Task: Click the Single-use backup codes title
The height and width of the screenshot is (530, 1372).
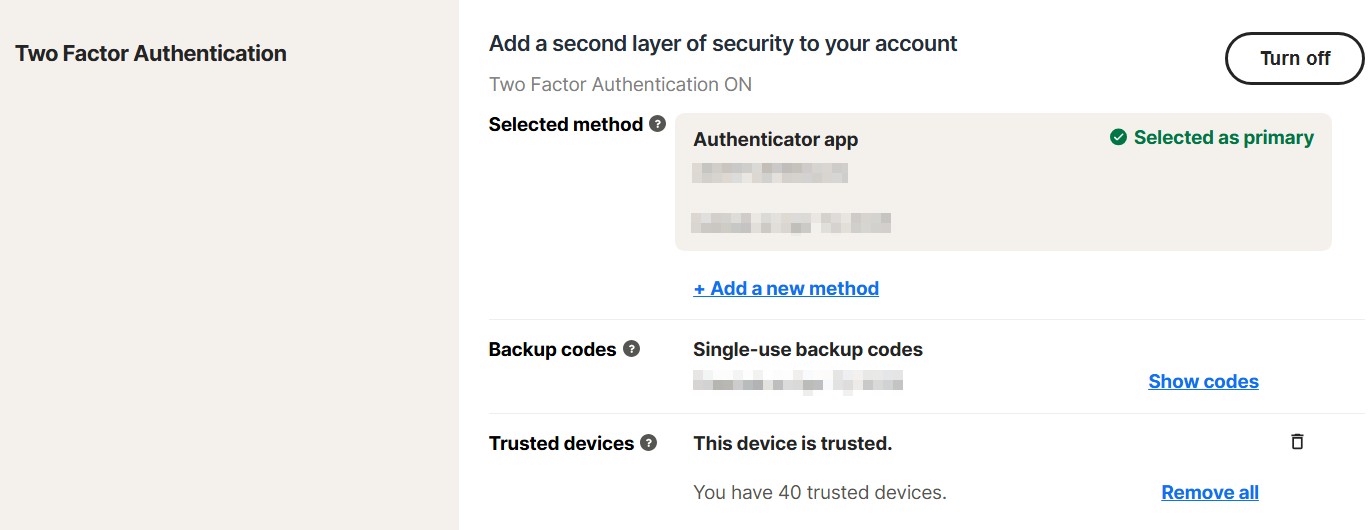Action: (x=808, y=349)
